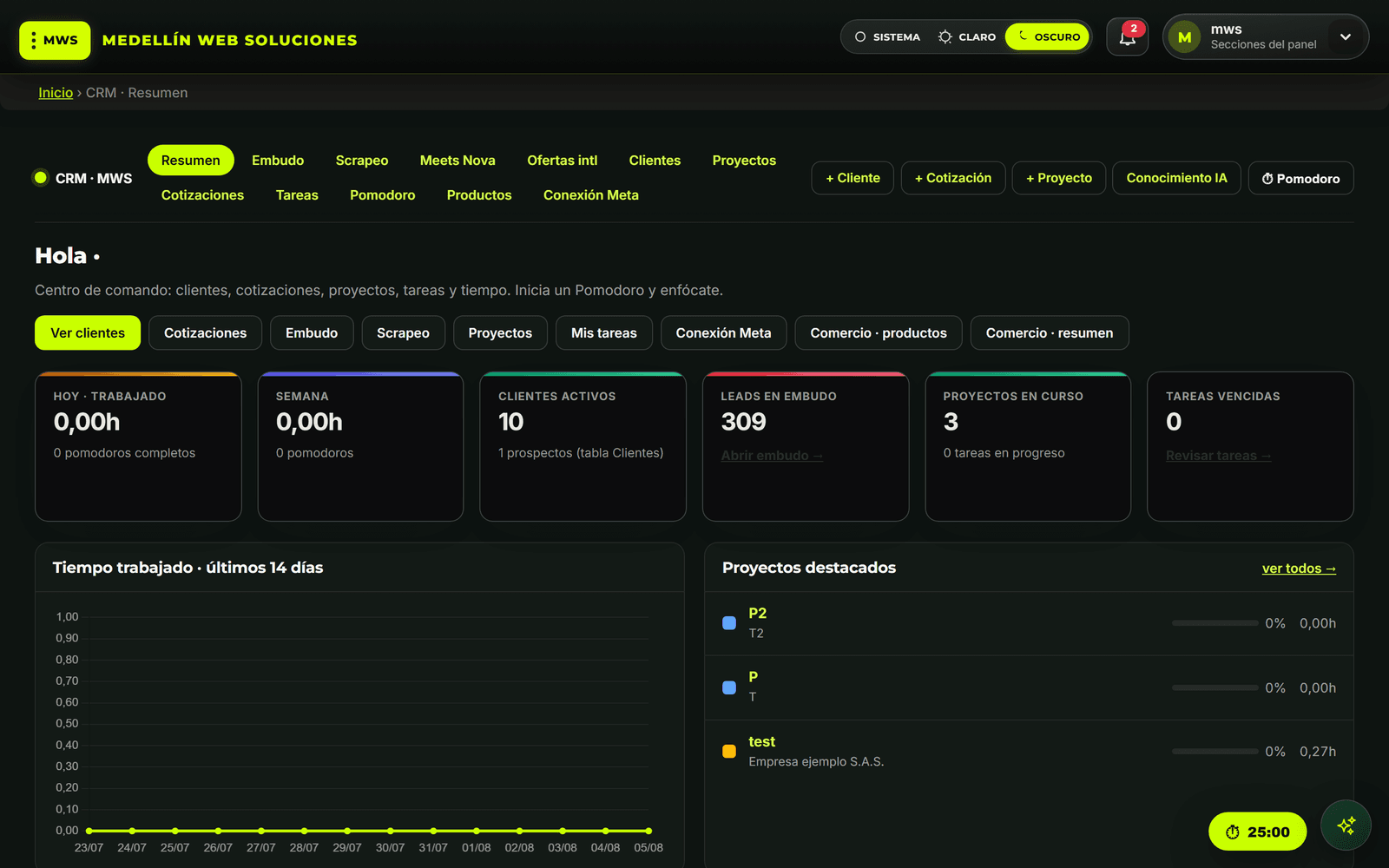The width and height of the screenshot is (1389, 868).
Task: Open the Embudo tab in CRM nav
Action: (x=278, y=161)
